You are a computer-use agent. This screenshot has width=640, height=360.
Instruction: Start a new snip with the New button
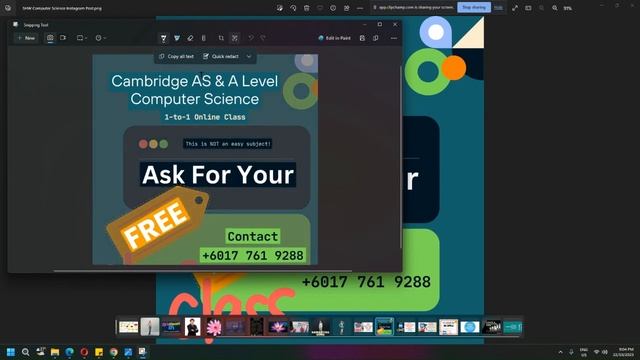(x=26, y=38)
